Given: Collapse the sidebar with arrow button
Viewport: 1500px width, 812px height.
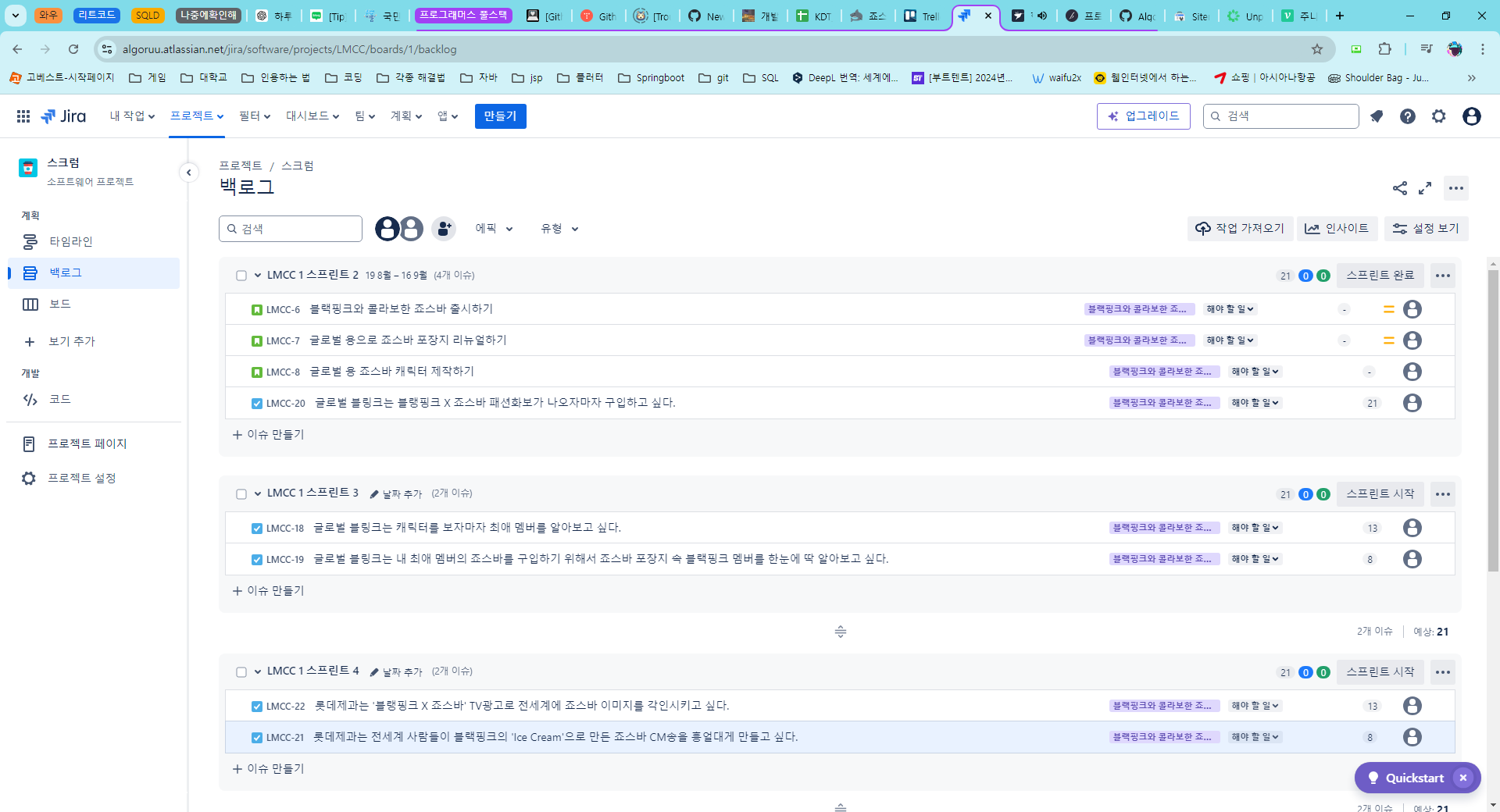Looking at the screenshot, I should pos(188,173).
